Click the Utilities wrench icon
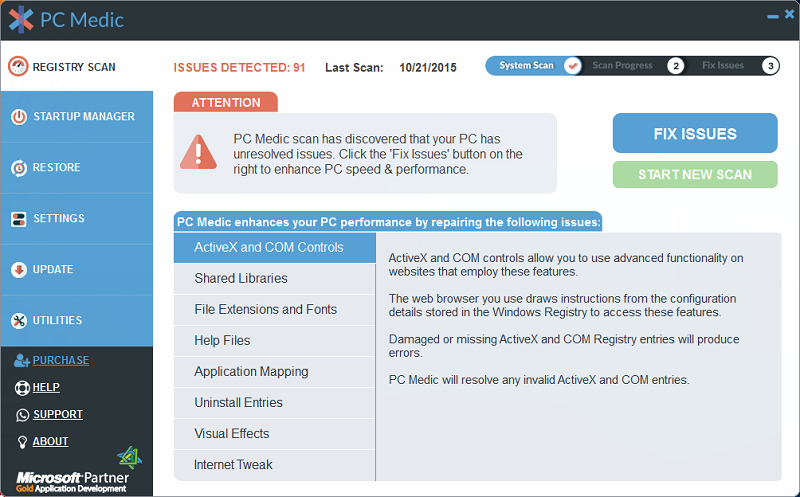Image resolution: width=800 pixels, height=497 pixels. (x=18, y=321)
